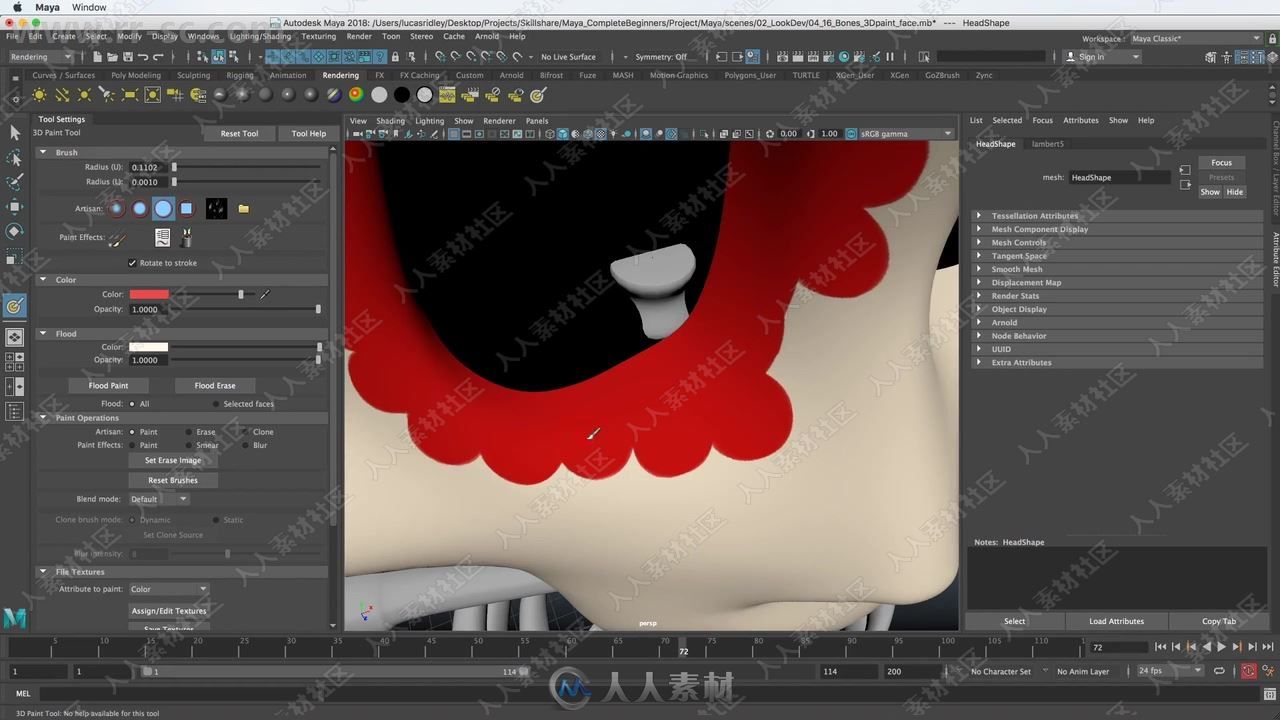Select the Paint Effects Paint radio
1280x720 pixels.
pyautogui.click(x=132, y=445)
